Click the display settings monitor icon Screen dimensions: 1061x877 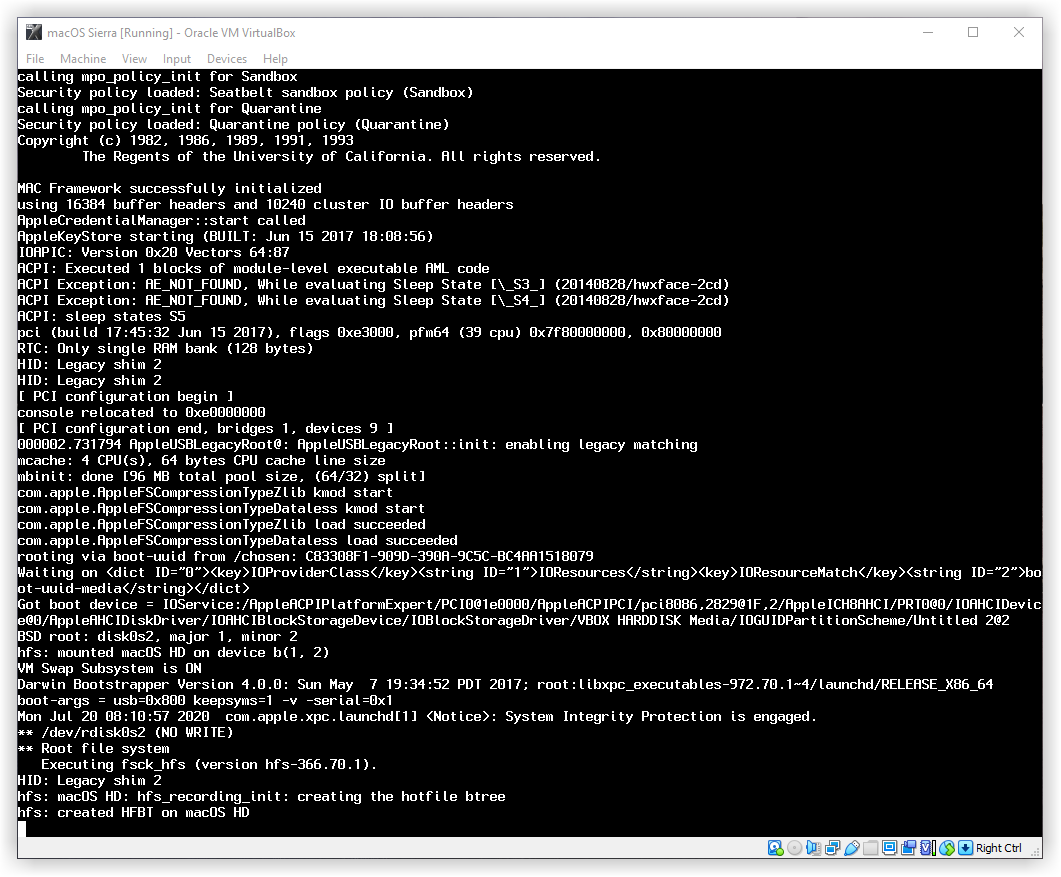coord(889,848)
